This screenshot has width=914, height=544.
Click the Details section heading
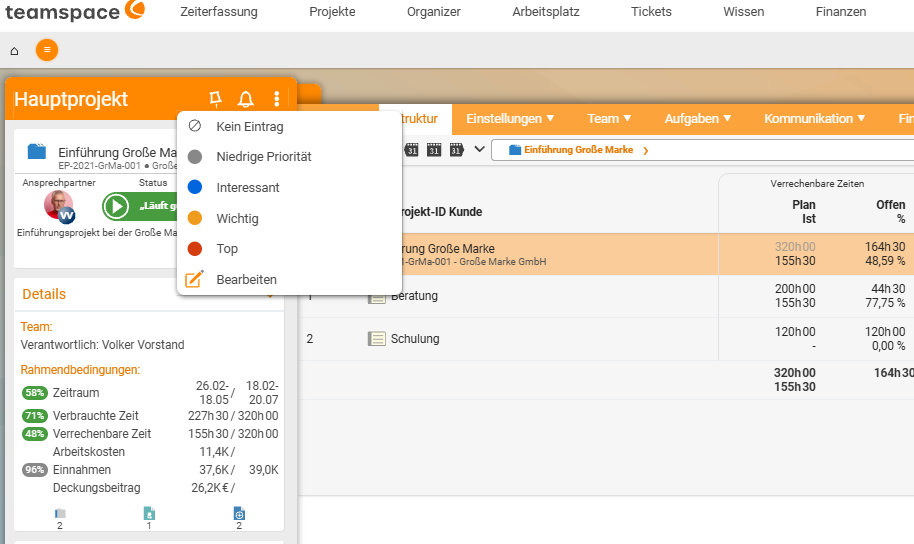pyautogui.click(x=44, y=294)
